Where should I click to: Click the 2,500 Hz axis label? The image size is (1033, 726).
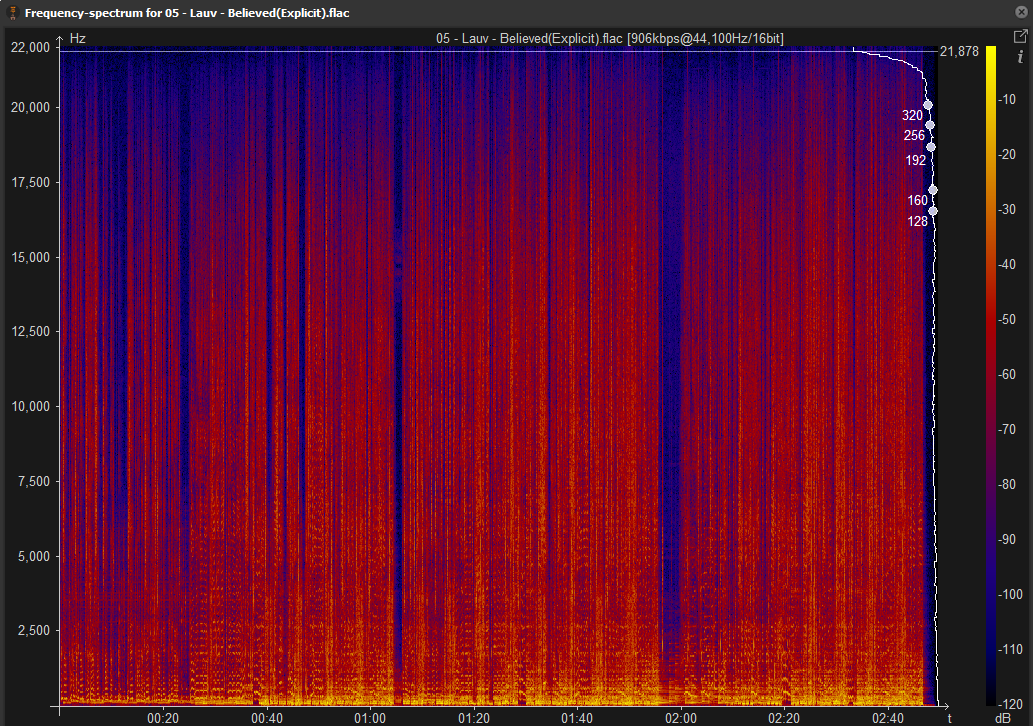(34, 630)
